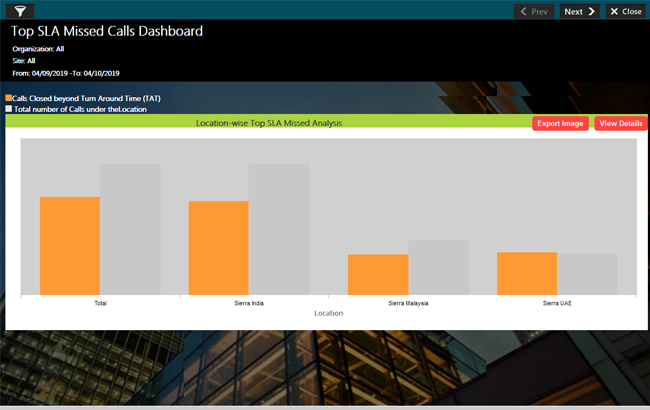
Task: Click the 'Location-wise Top SLA Missed Analysis' chart title
Action: click(269, 123)
